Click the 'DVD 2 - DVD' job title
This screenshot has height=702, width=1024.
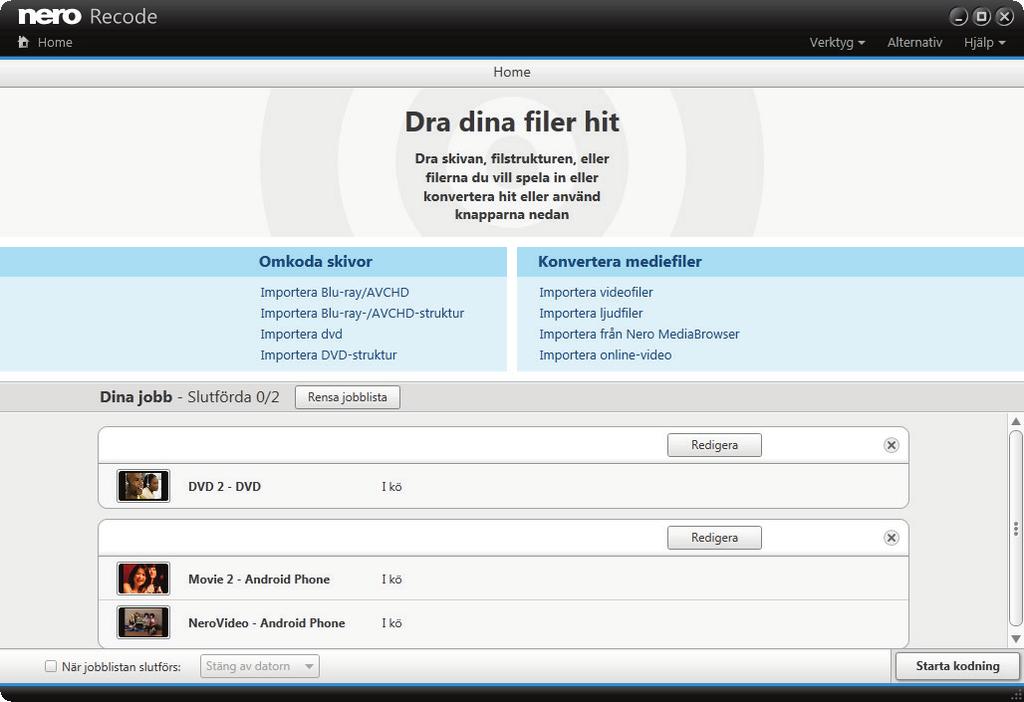tap(224, 487)
